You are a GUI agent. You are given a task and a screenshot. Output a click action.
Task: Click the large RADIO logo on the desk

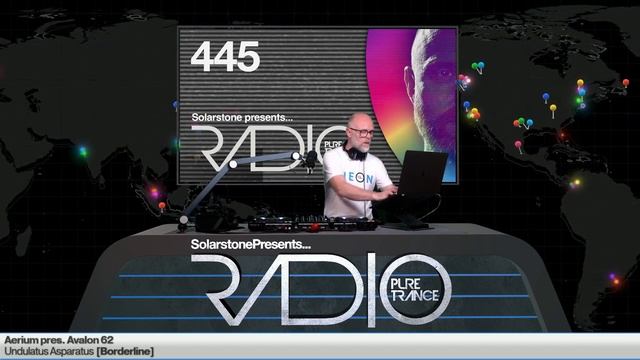[322, 290]
